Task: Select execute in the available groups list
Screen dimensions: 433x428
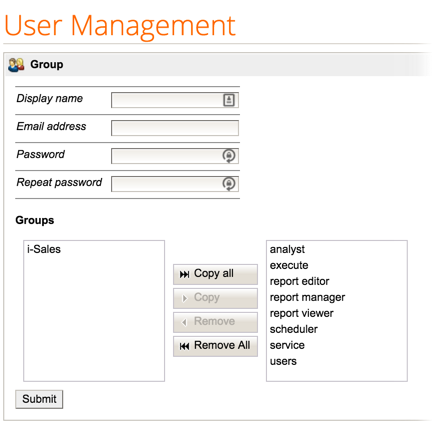Action: 289,265
